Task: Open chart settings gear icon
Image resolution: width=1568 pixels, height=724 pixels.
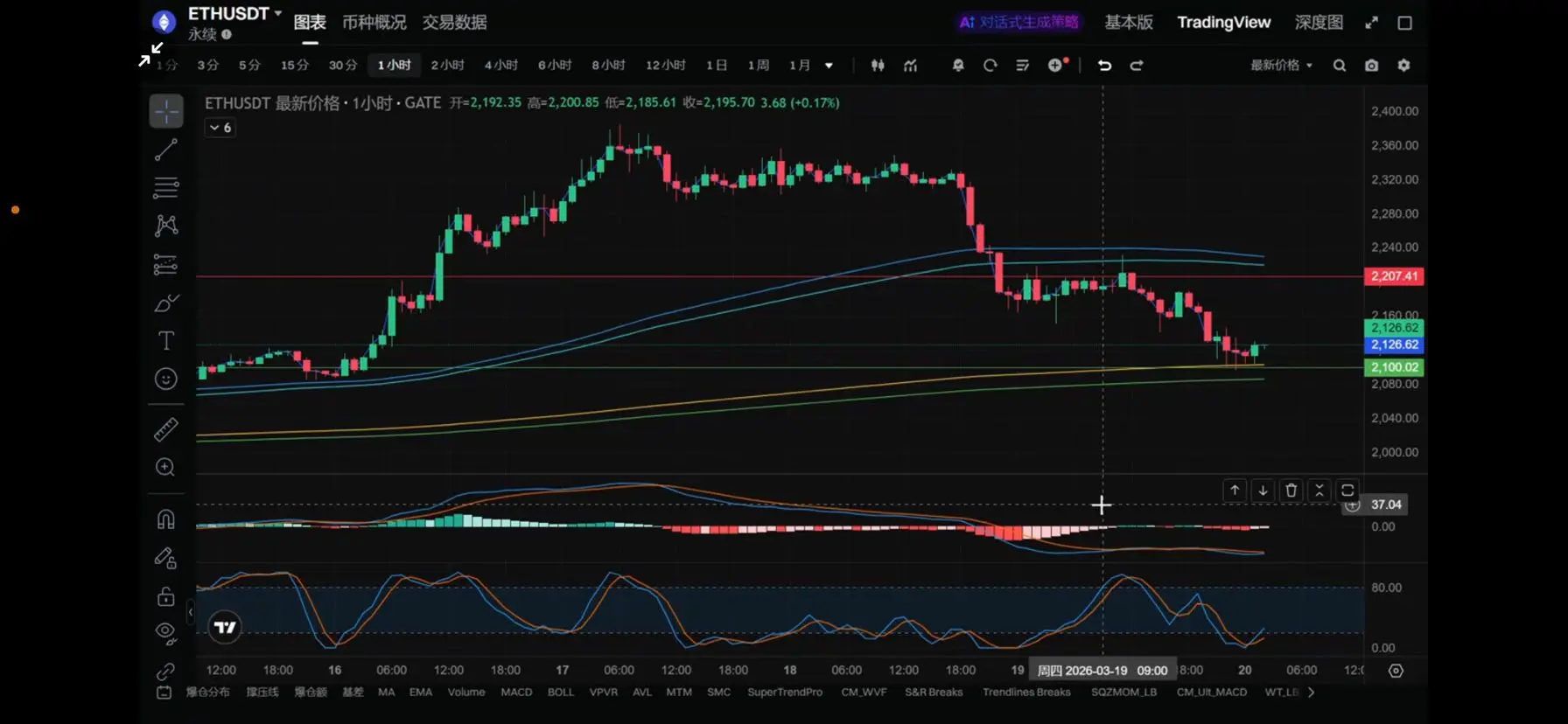Action: tap(1404, 66)
